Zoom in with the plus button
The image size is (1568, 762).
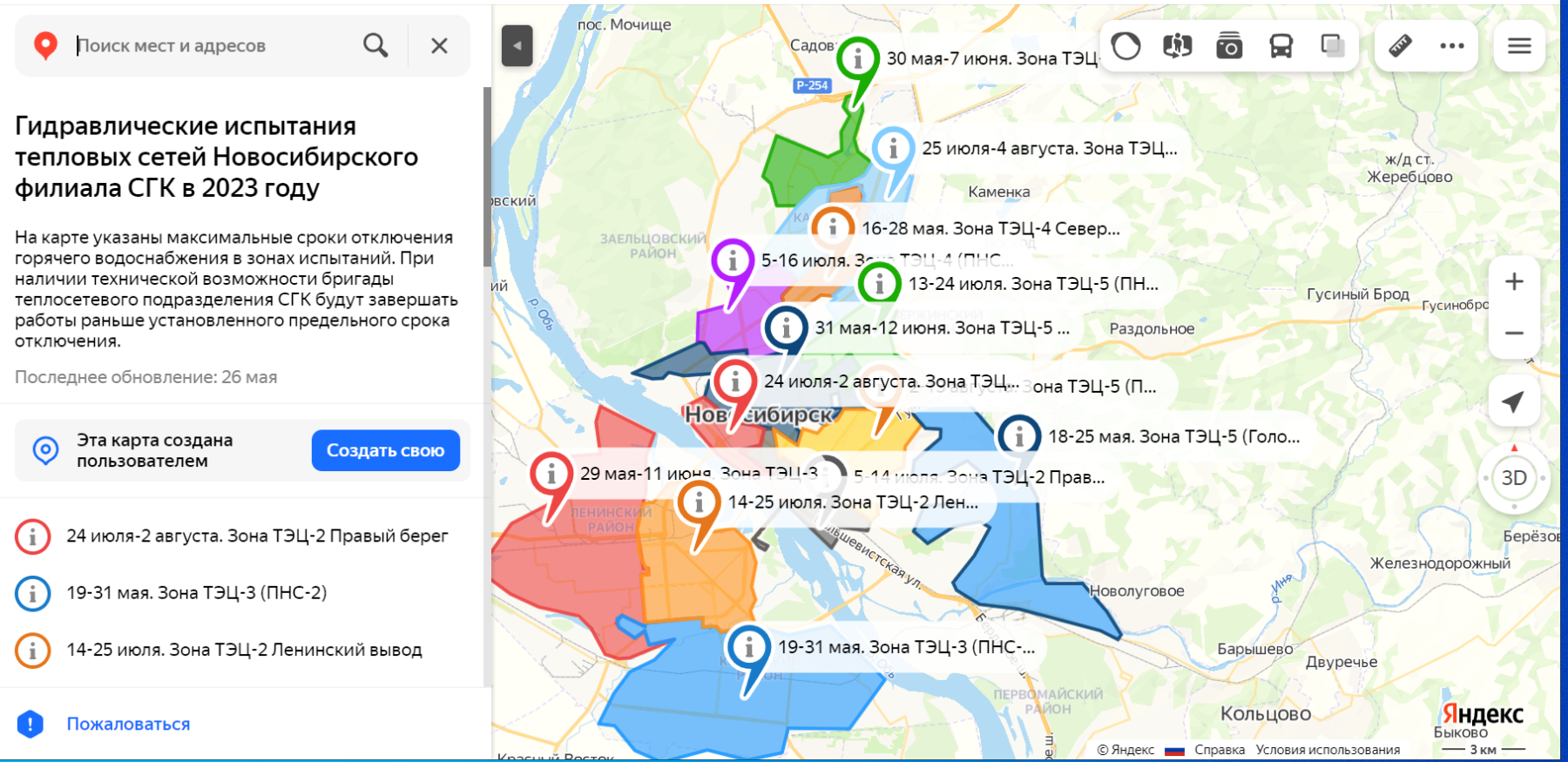(x=1514, y=281)
